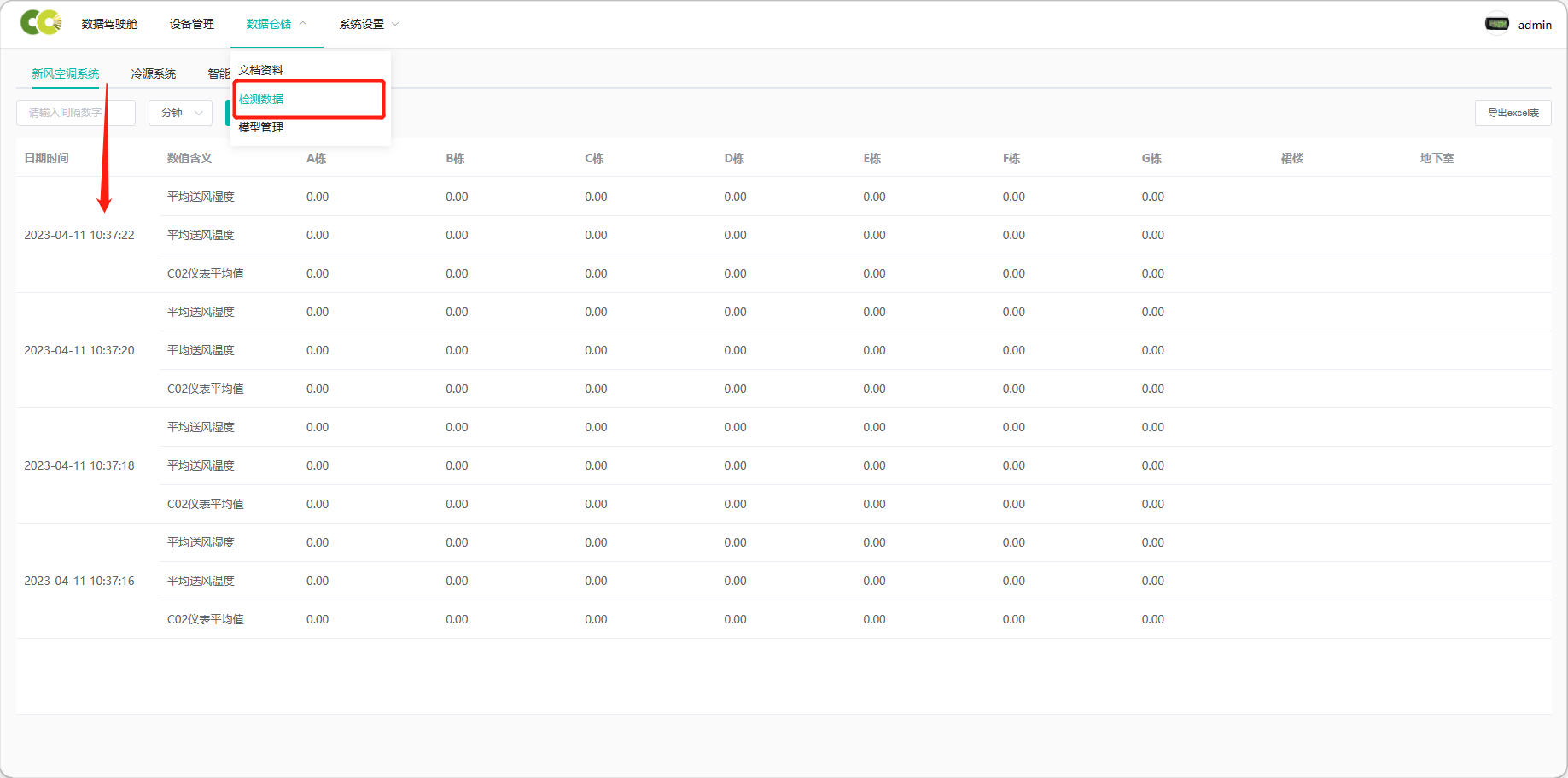The height and width of the screenshot is (778, 1568).
Task: Select the partially hidden 智能 tab
Action: coord(218,73)
